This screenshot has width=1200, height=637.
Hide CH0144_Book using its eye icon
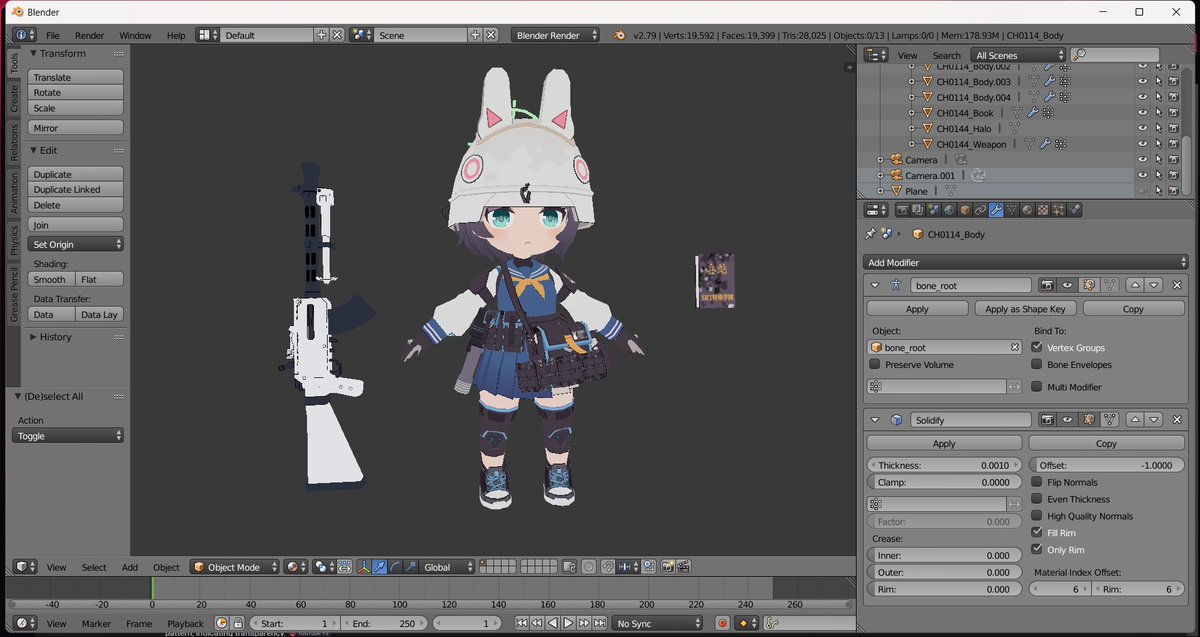pos(1143,113)
